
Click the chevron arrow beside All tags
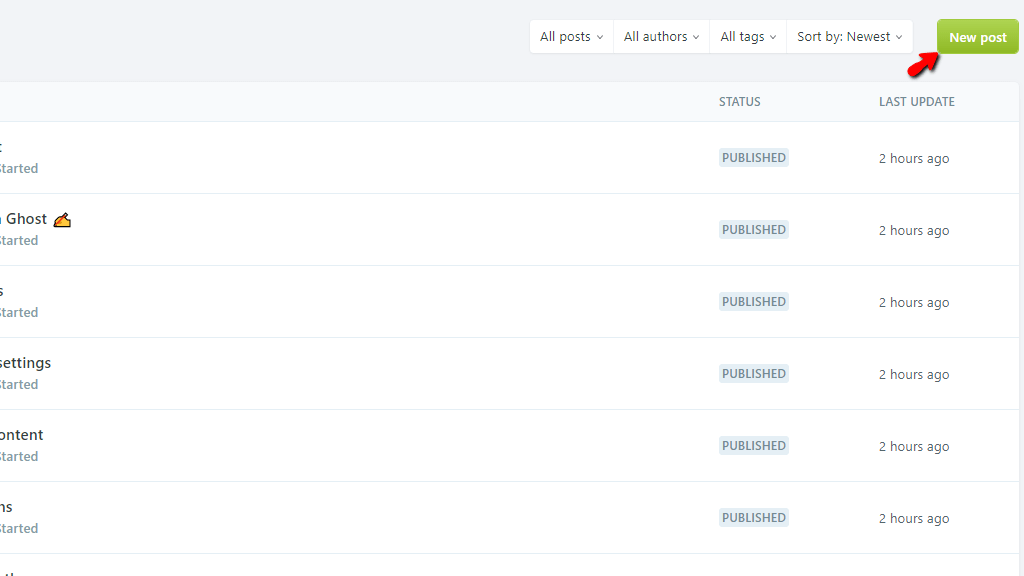773,37
